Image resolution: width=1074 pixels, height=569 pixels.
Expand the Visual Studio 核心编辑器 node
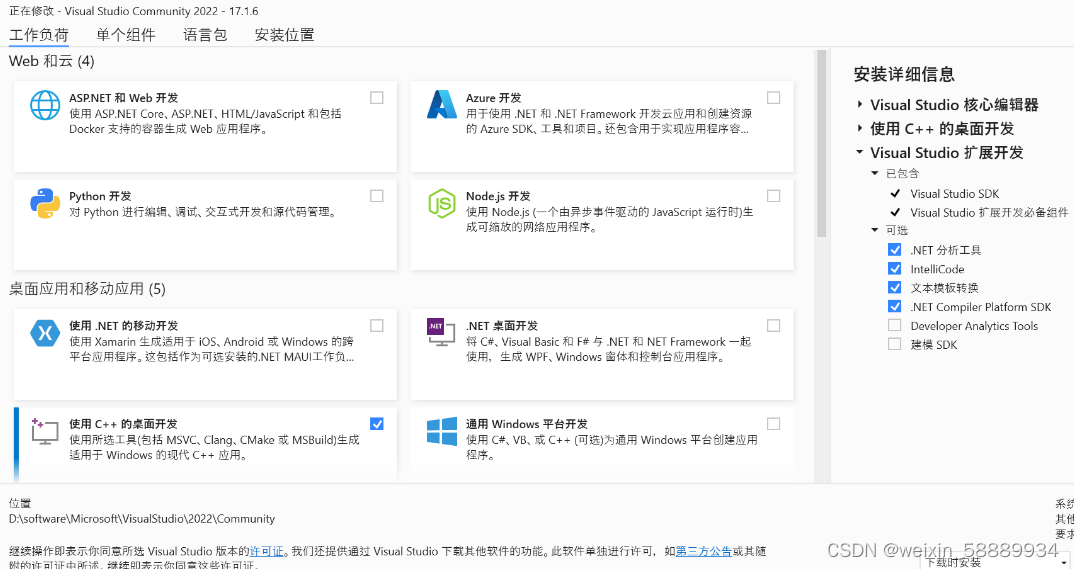coord(860,105)
